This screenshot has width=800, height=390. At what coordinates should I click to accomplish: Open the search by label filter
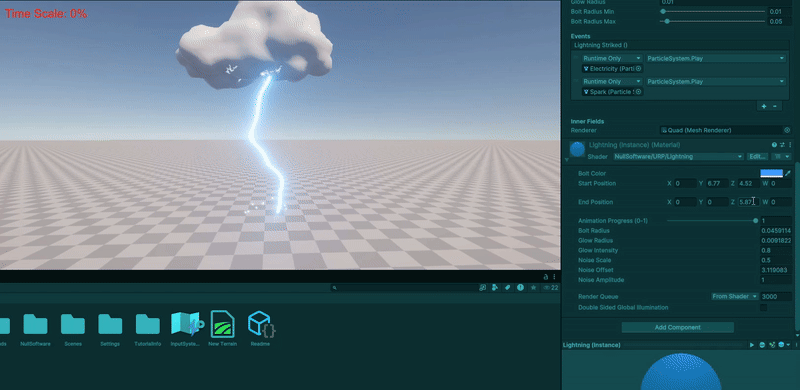click(x=508, y=288)
